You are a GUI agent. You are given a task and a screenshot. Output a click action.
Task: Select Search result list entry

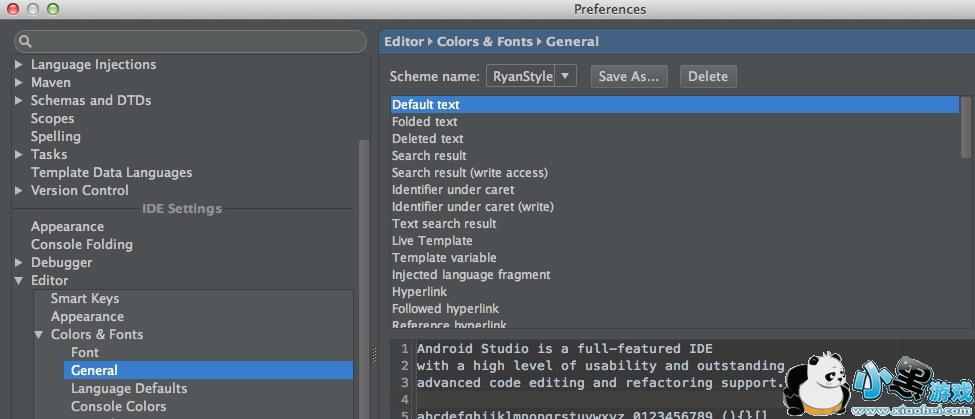pyautogui.click(x=429, y=156)
